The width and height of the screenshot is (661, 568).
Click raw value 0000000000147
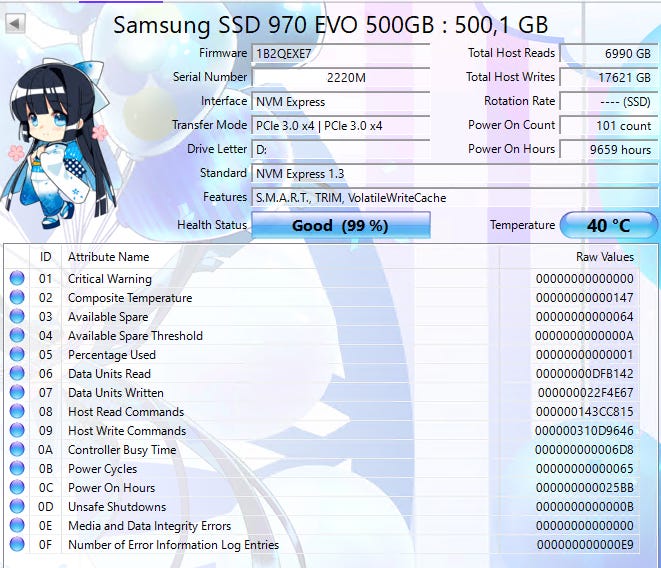(x=585, y=298)
